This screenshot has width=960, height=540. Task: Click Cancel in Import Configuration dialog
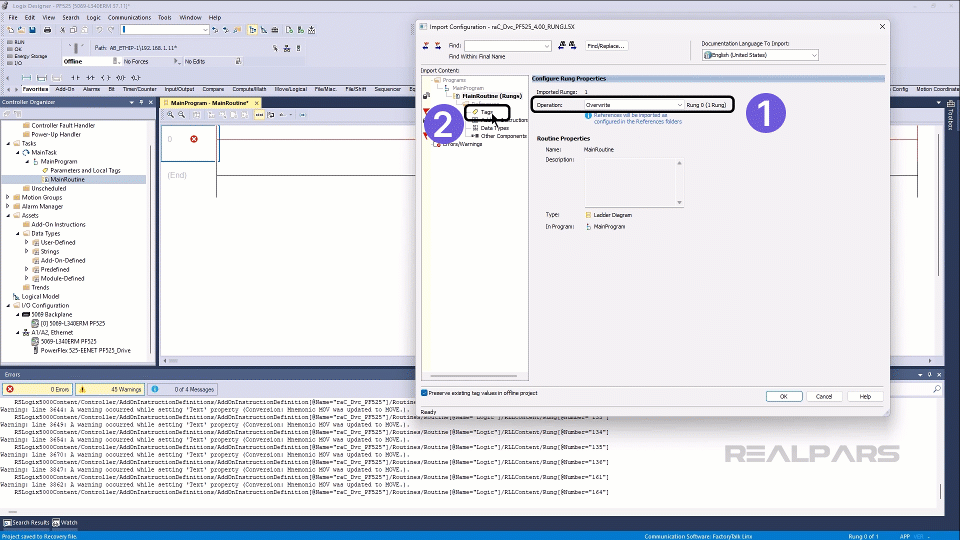tap(824, 397)
